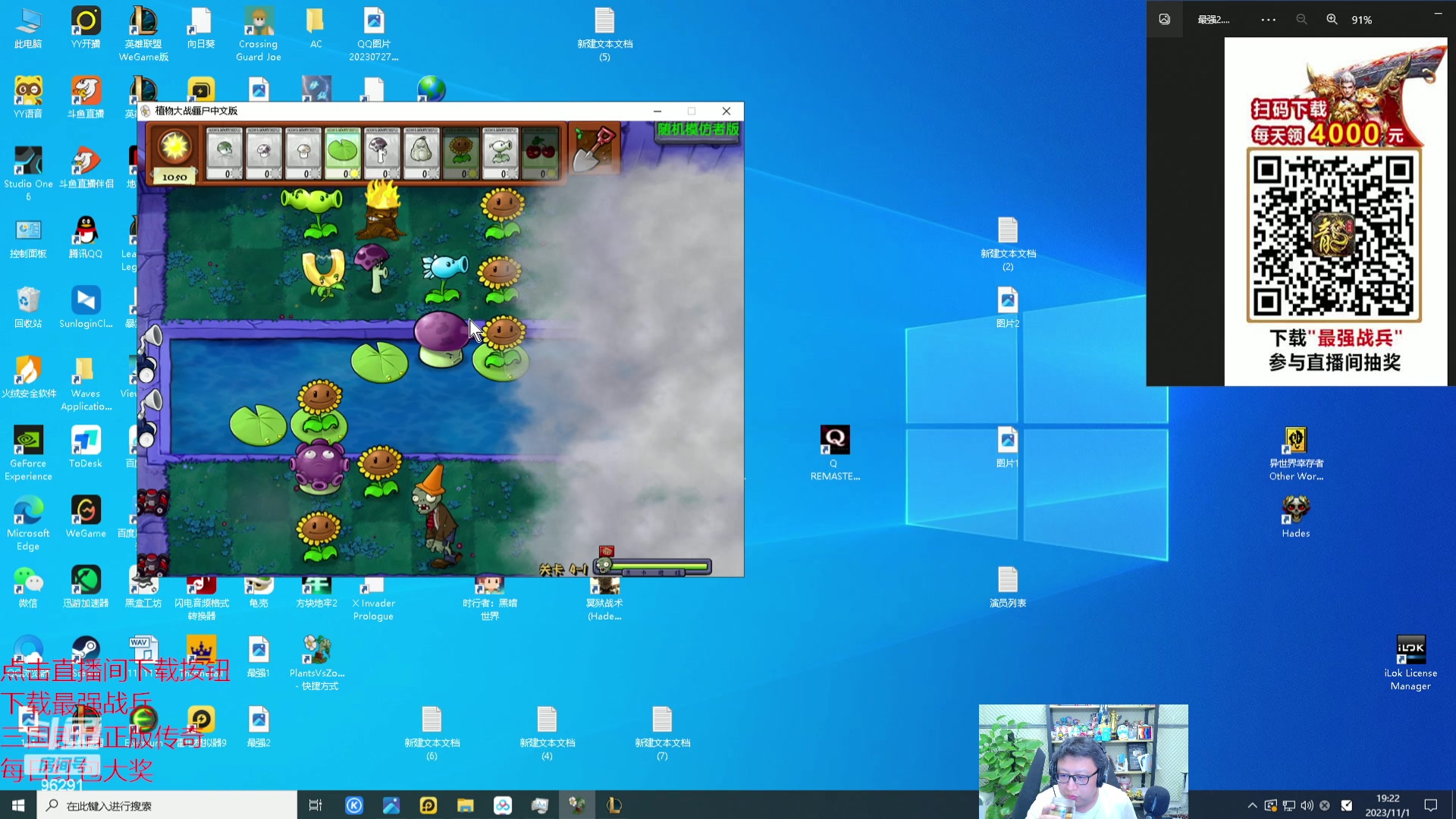This screenshot has width=1456, height=819.
Task: Pick the shovel tool in the game
Action: coord(594,149)
